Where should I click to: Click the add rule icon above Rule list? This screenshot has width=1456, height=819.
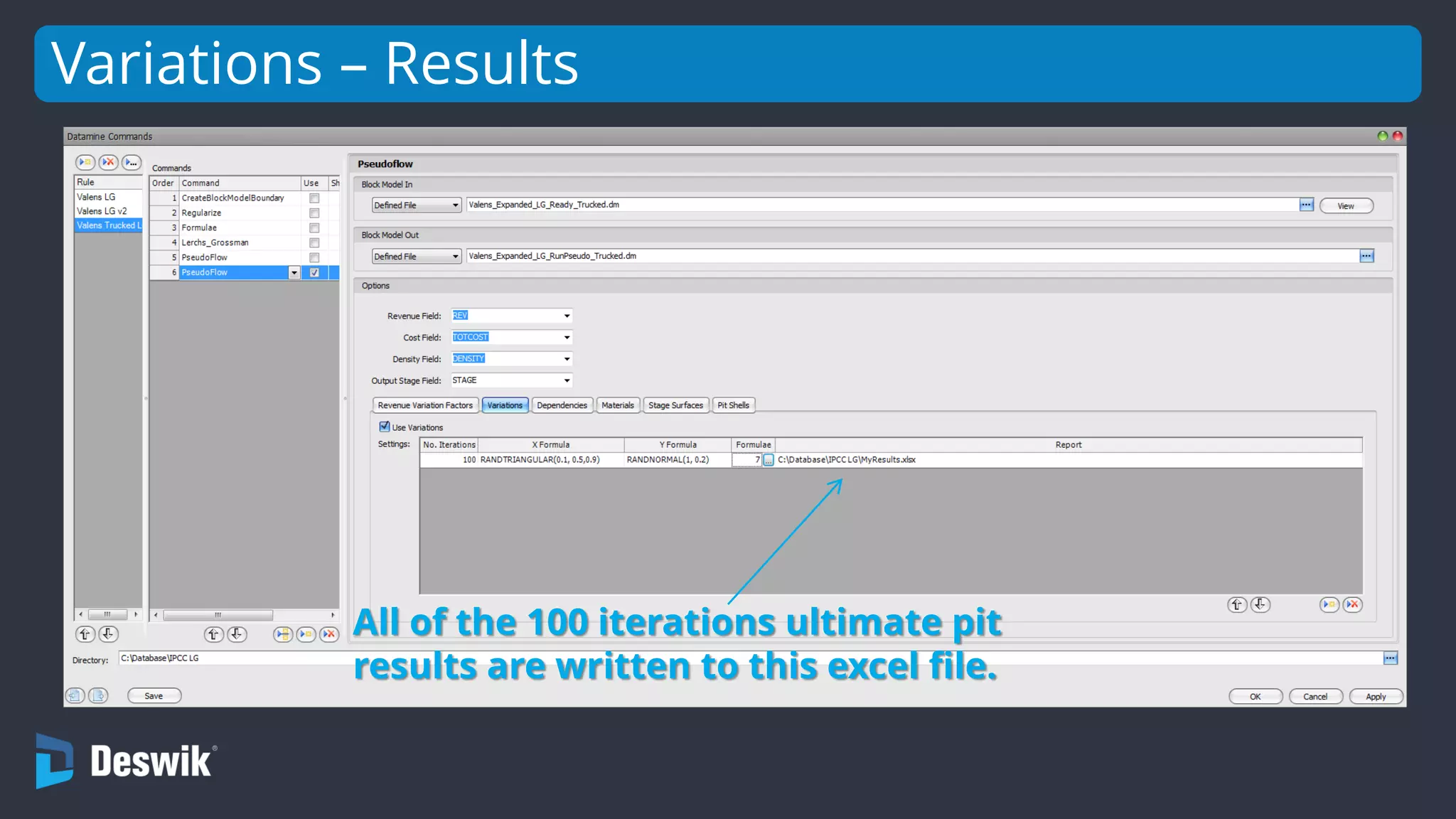pos(85,162)
